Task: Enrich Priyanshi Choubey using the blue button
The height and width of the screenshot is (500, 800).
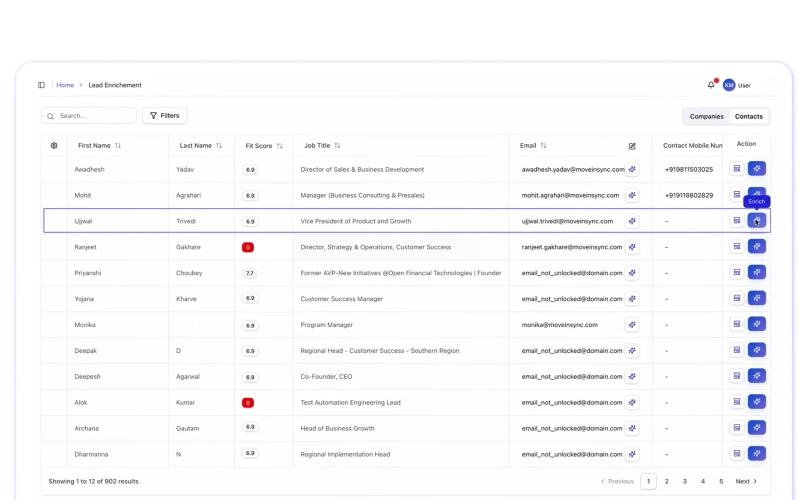Action: (757, 272)
